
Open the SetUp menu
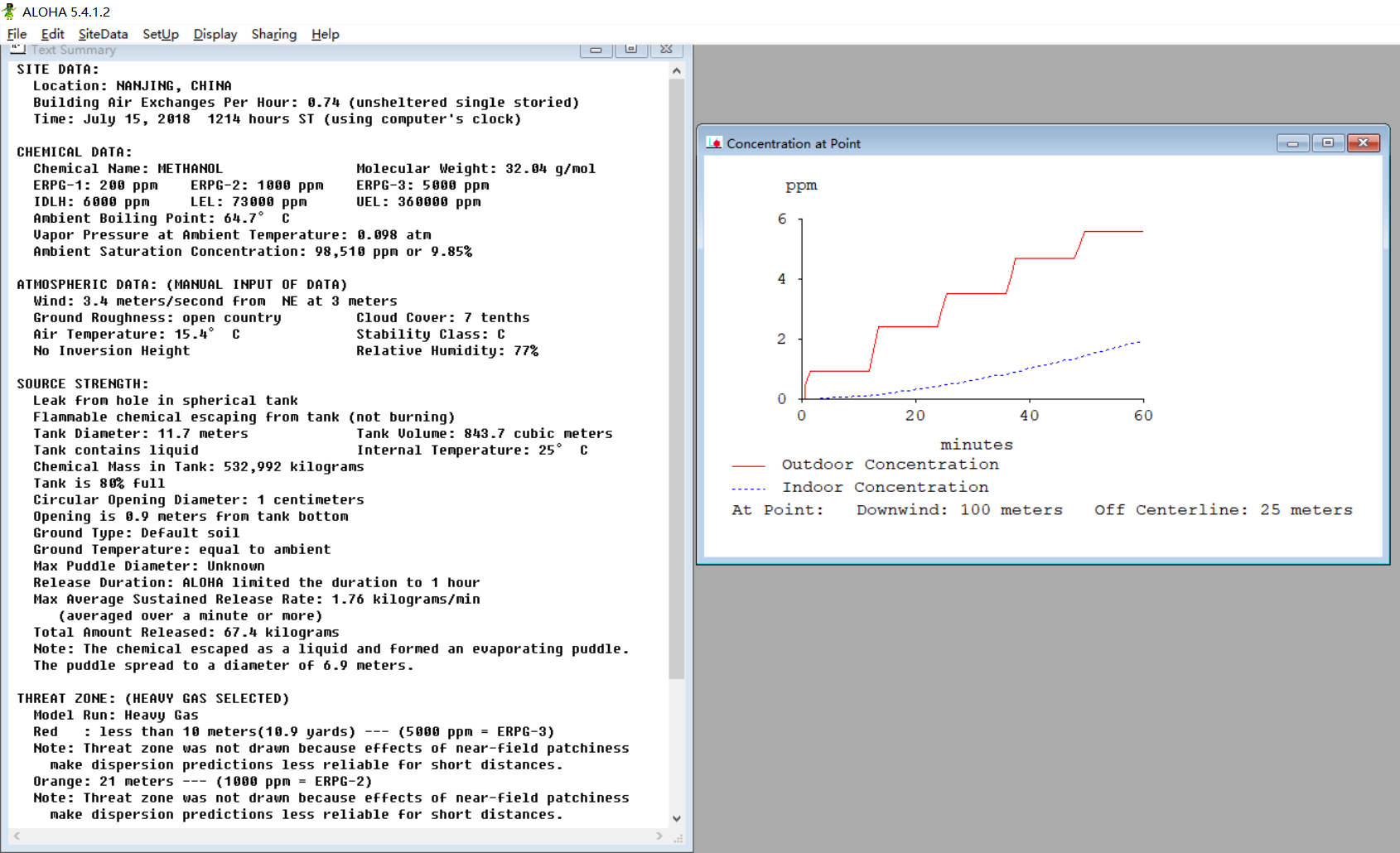(161, 34)
